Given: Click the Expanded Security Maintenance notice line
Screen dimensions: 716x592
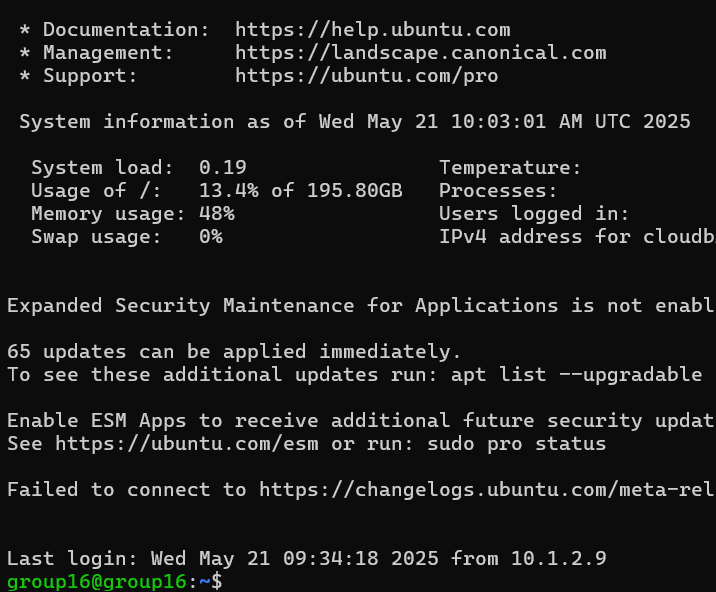Looking at the screenshot, I should 361,306.
